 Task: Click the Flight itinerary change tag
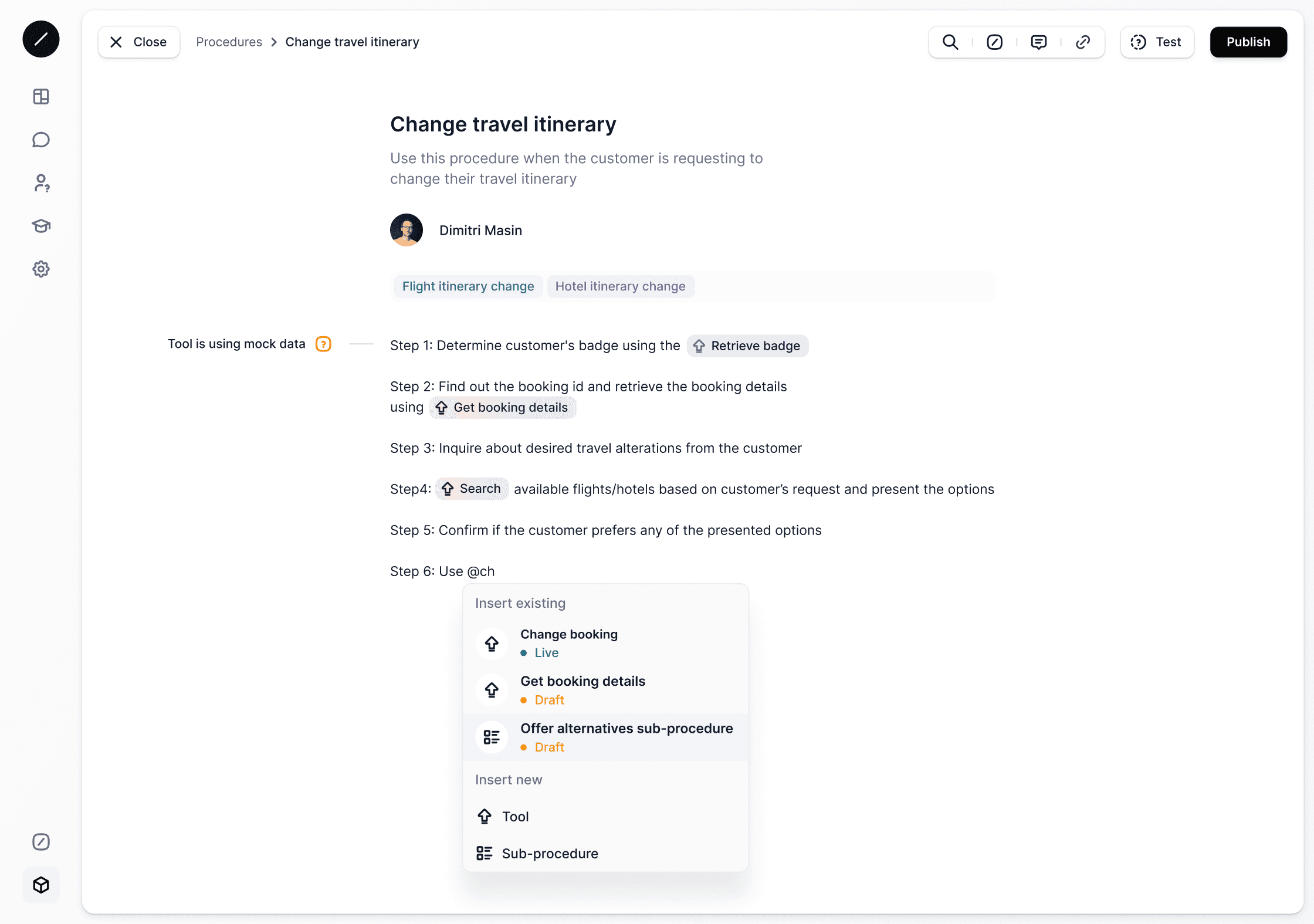pyautogui.click(x=468, y=286)
